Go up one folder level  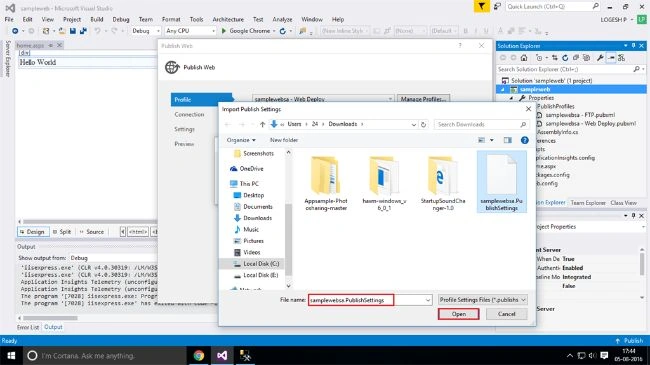click(x=262, y=124)
